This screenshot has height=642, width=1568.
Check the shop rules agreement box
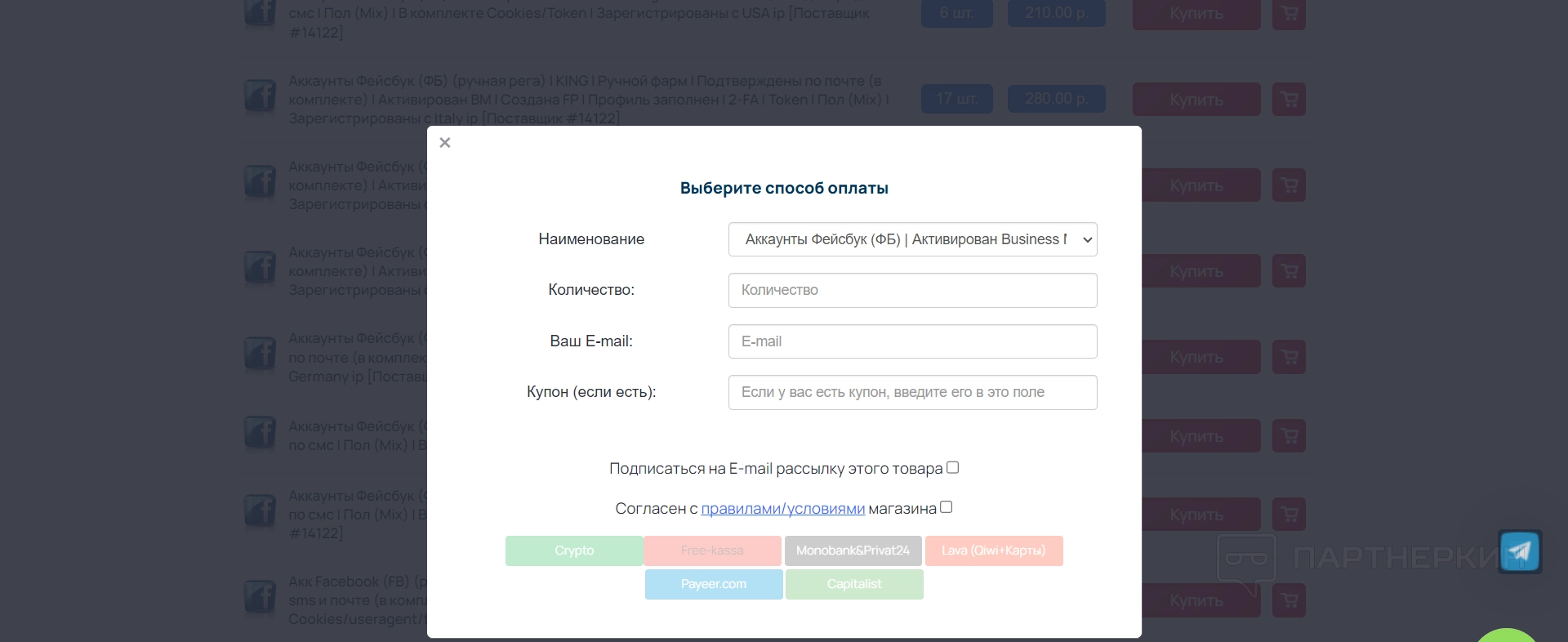point(947,507)
